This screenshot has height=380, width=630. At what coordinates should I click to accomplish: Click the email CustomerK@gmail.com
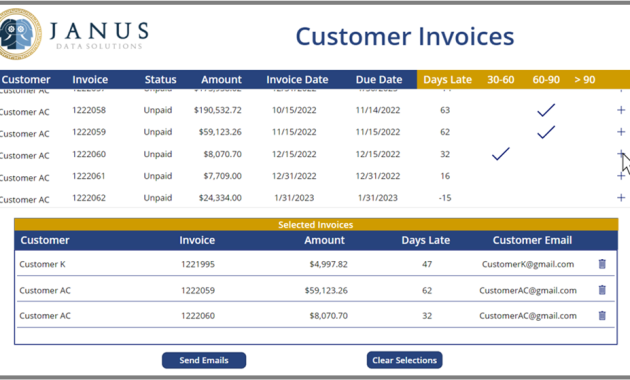click(528, 264)
